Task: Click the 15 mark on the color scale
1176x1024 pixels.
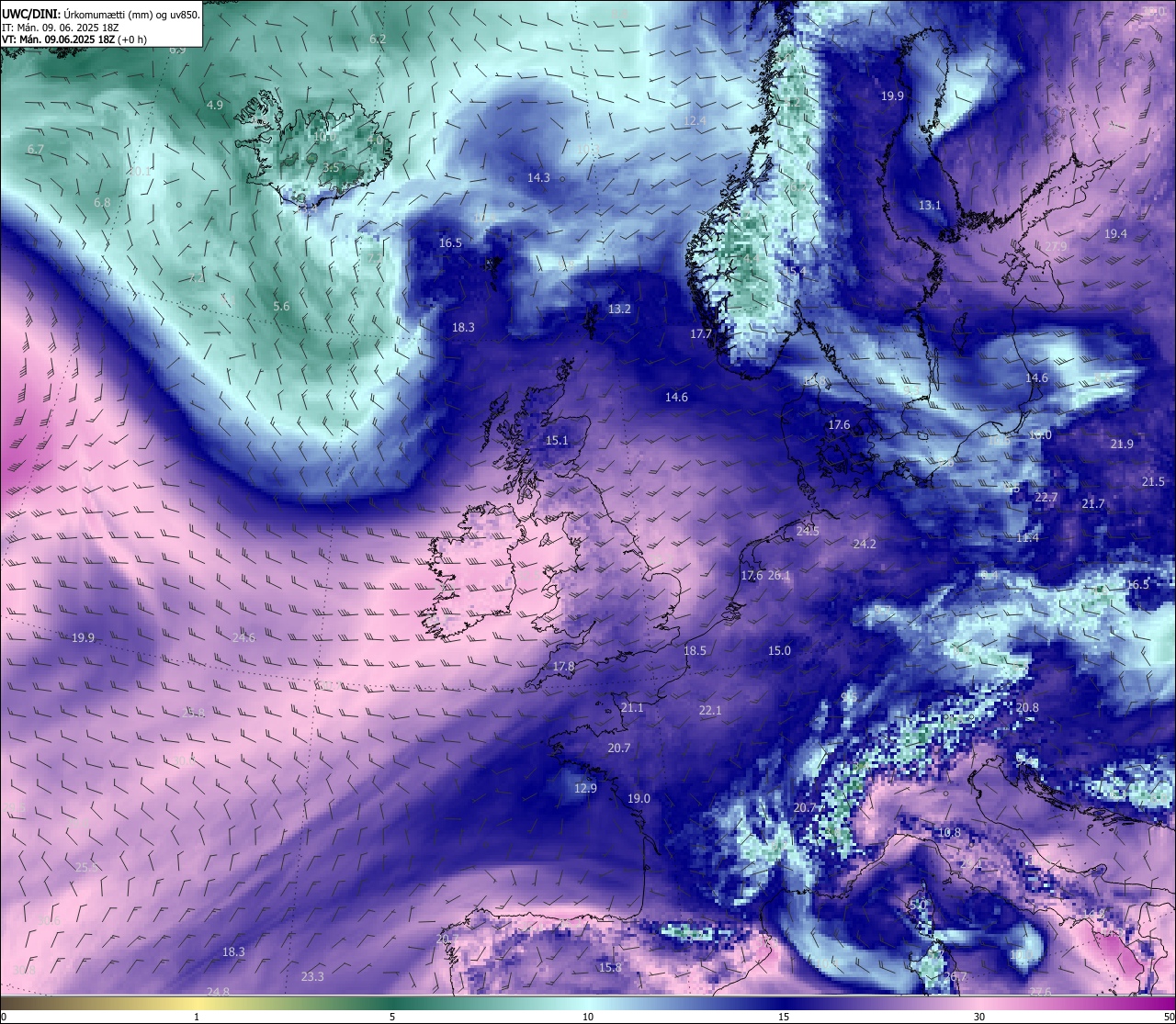Action: tap(784, 1016)
